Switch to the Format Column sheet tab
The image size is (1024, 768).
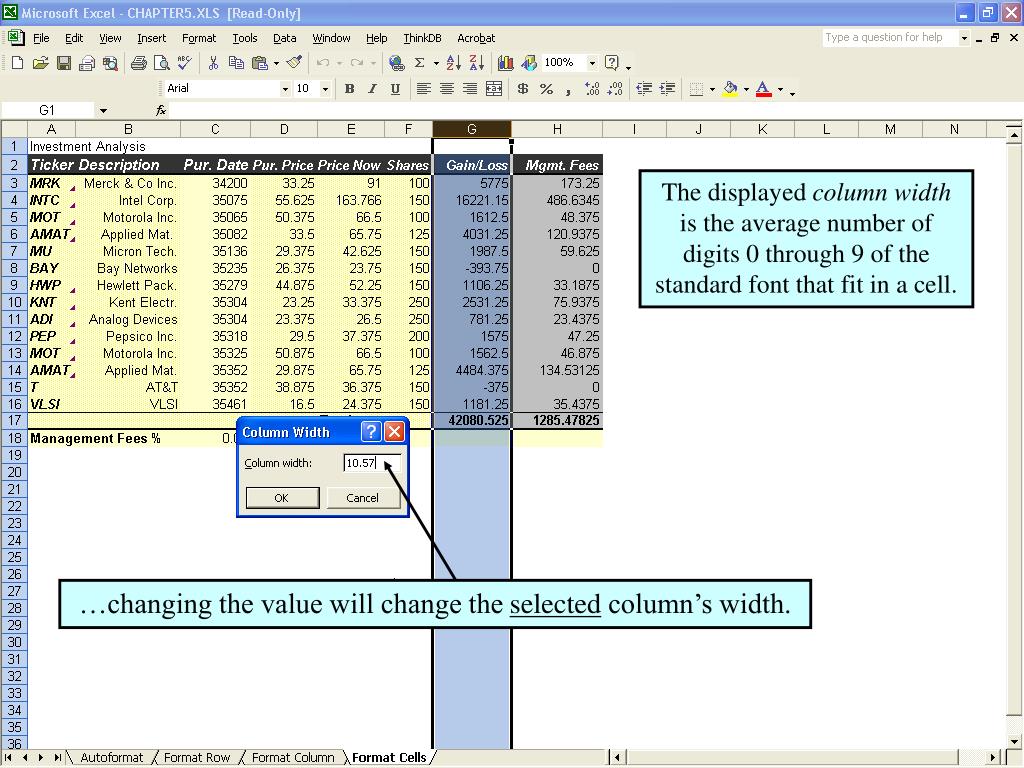pos(293,758)
